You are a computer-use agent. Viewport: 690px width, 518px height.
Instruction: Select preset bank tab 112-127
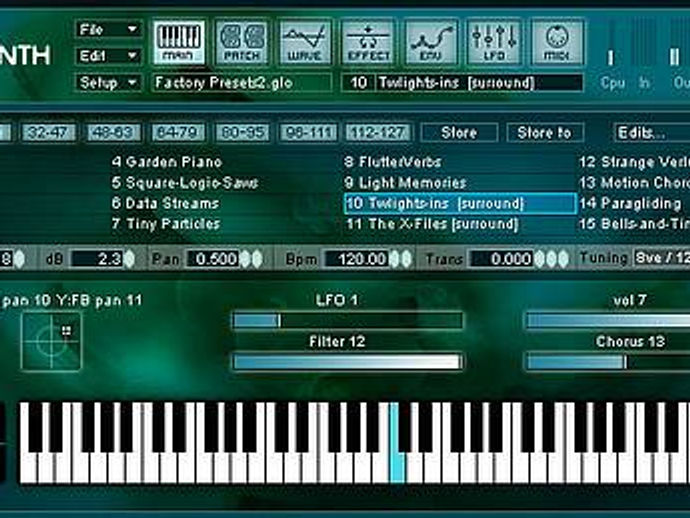pyautogui.click(x=378, y=132)
